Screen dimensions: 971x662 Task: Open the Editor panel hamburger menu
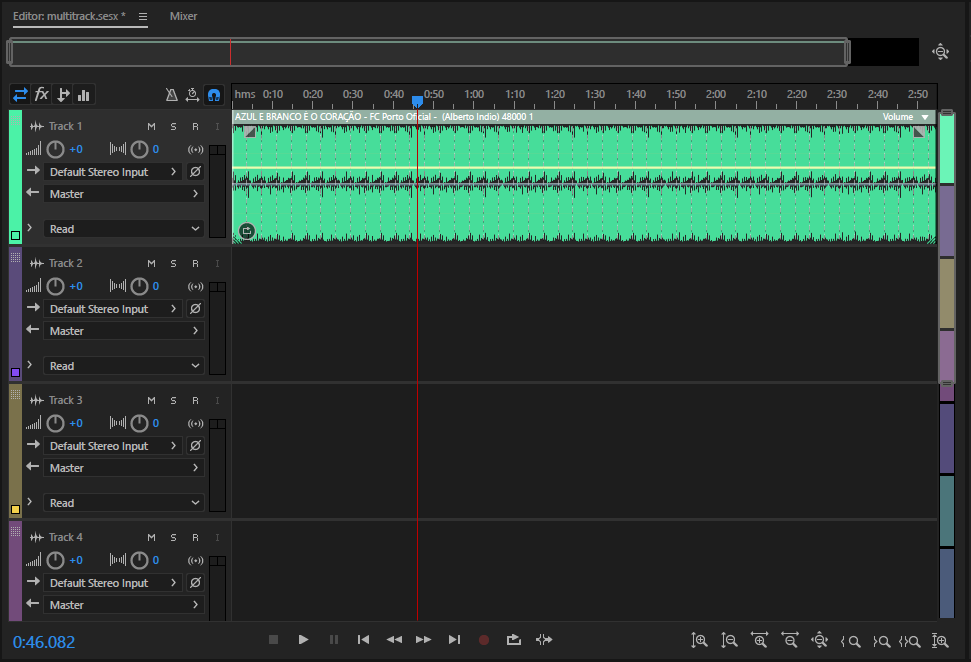pyautogui.click(x=143, y=17)
